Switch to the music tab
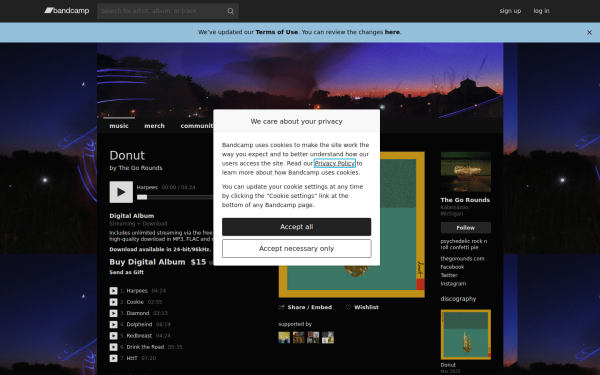Screen dimensions: 600x375 119,126
